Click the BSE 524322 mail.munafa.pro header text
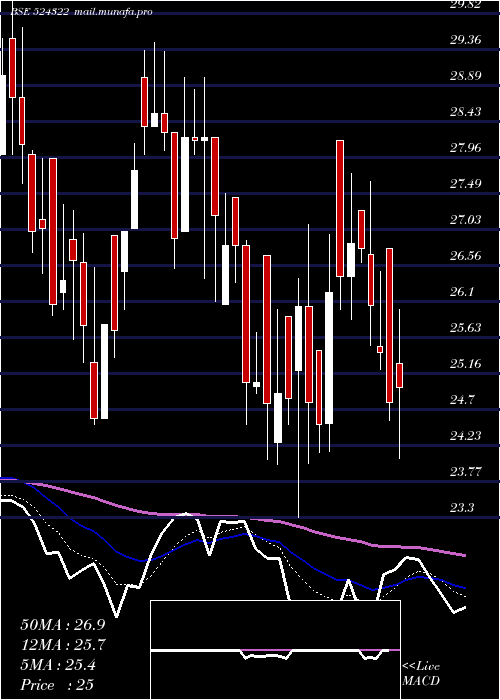 coord(82,12)
